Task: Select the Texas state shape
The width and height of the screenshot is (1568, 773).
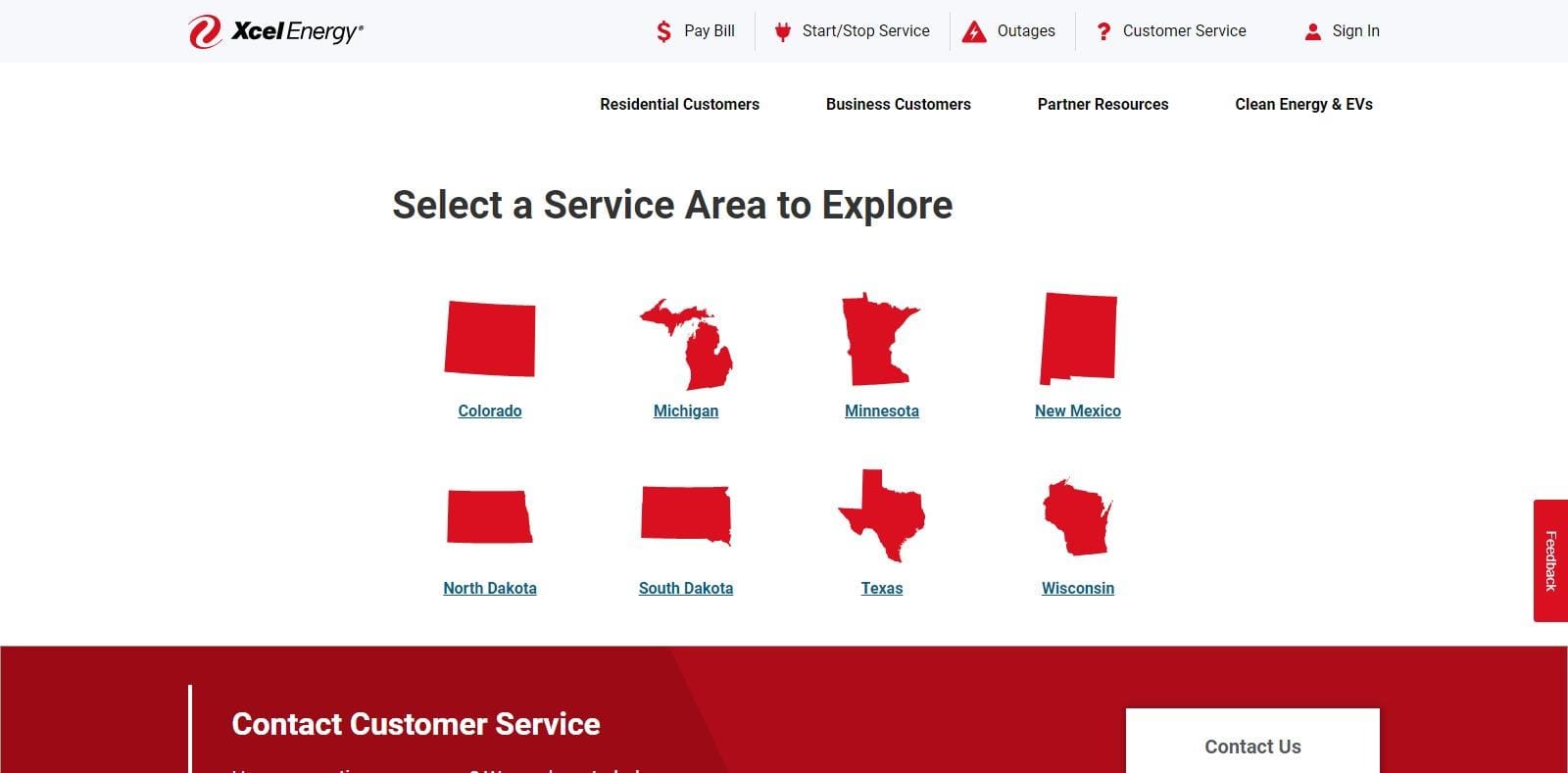Action: (882, 515)
